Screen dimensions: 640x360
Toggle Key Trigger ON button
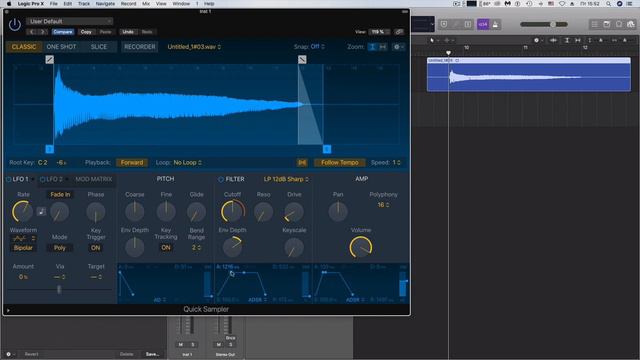click(x=96, y=248)
